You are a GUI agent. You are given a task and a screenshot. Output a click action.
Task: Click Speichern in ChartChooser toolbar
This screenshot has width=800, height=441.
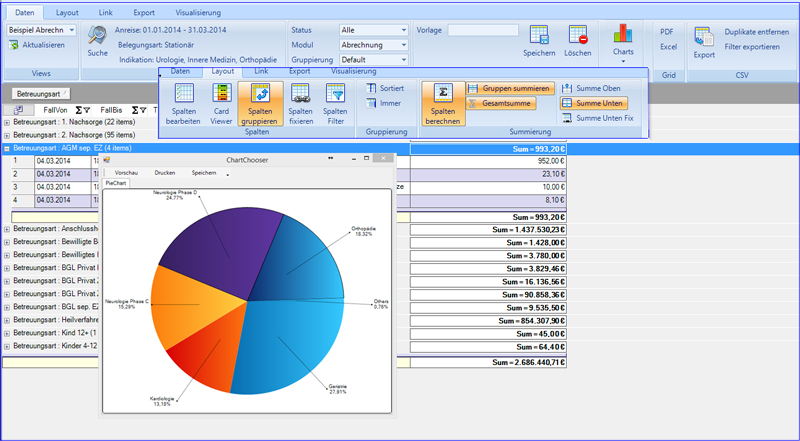[x=204, y=173]
